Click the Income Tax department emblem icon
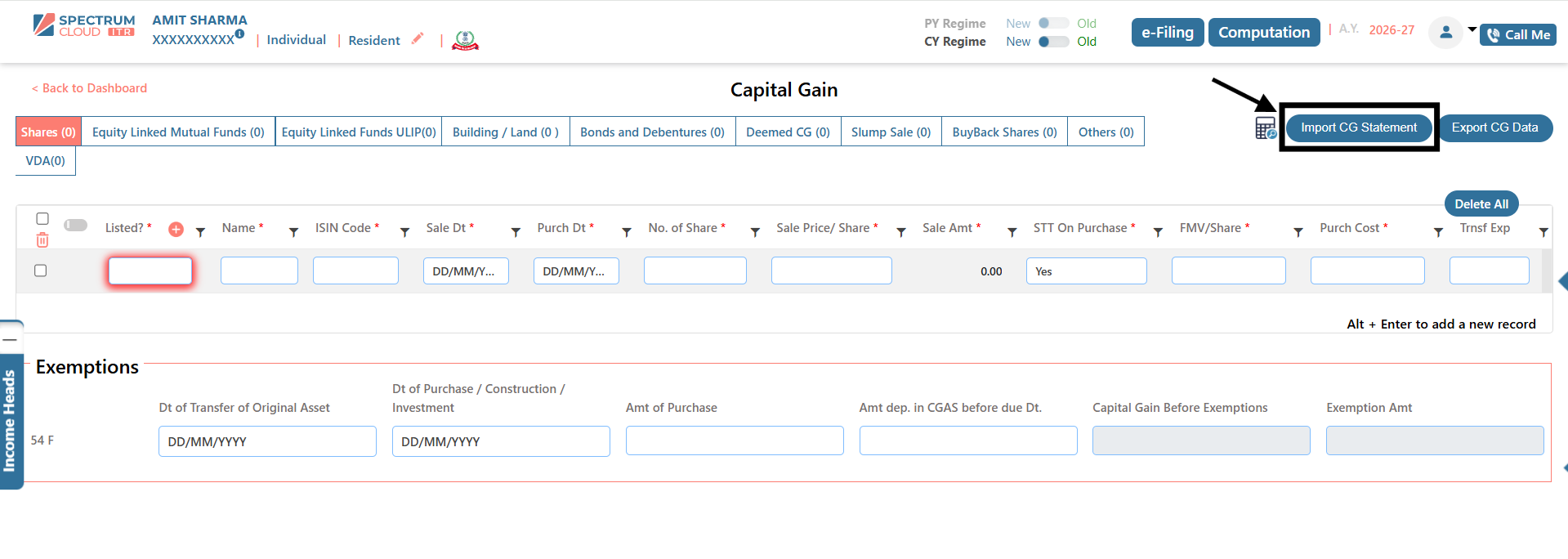 point(465,40)
